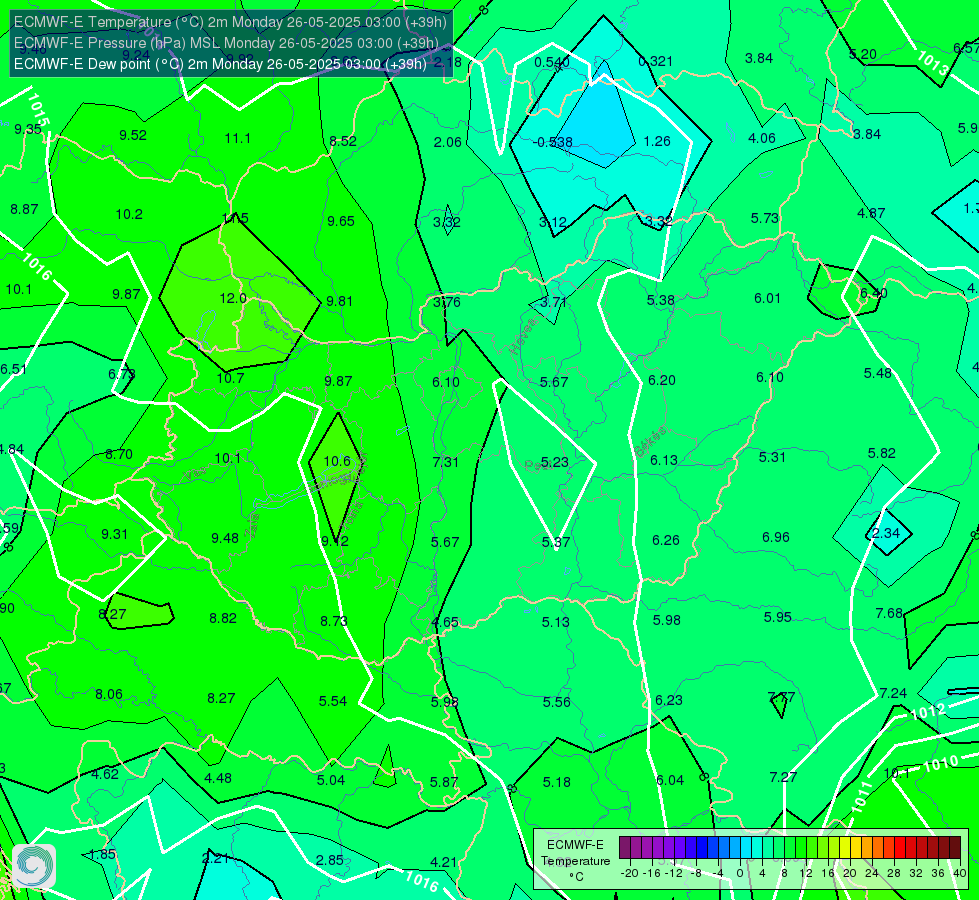Screen dimensions: 979x900
Task: Click the 9.31 temperature value
Action: click(x=114, y=534)
